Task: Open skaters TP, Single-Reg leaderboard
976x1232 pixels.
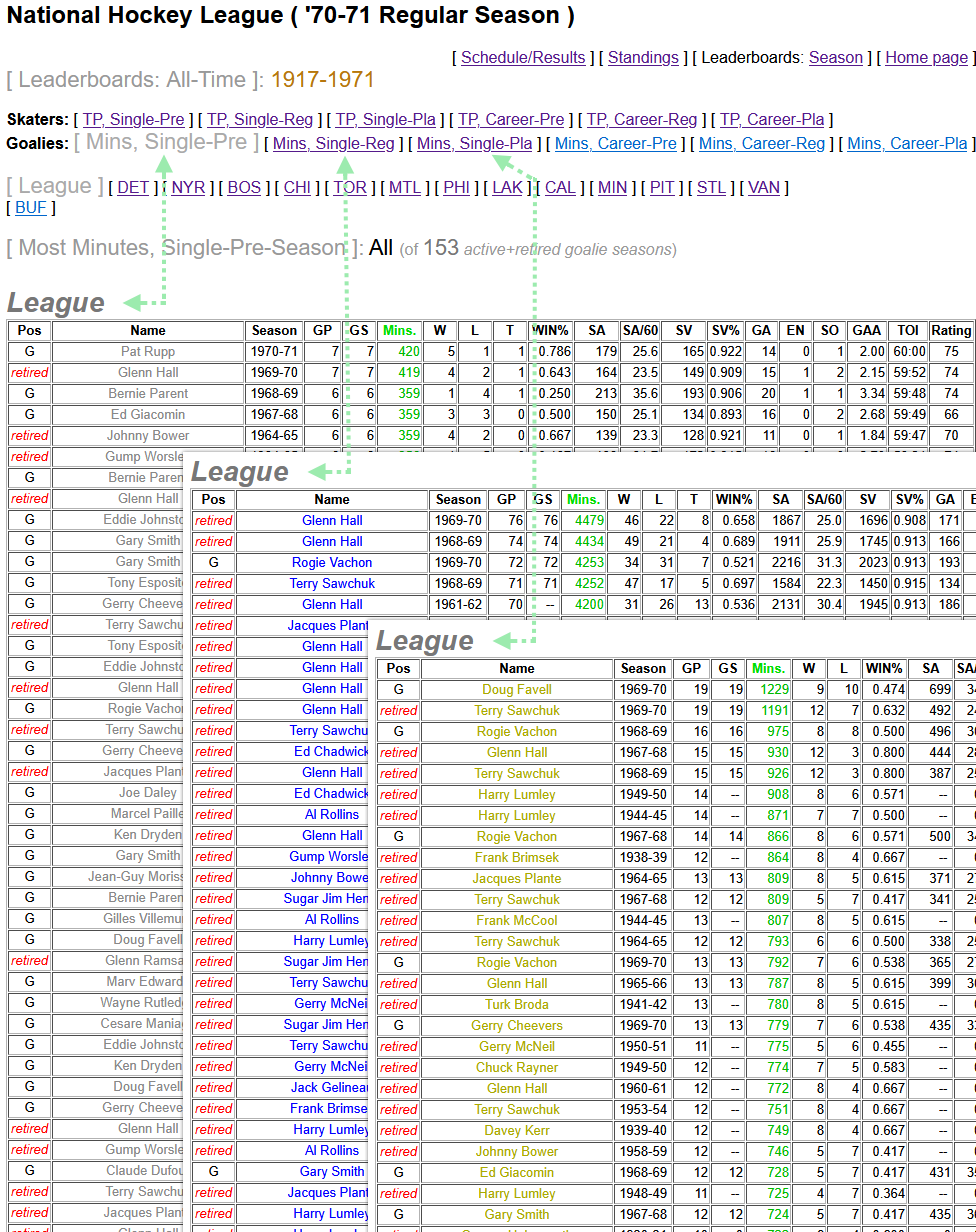Action: [x=260, y=120]
